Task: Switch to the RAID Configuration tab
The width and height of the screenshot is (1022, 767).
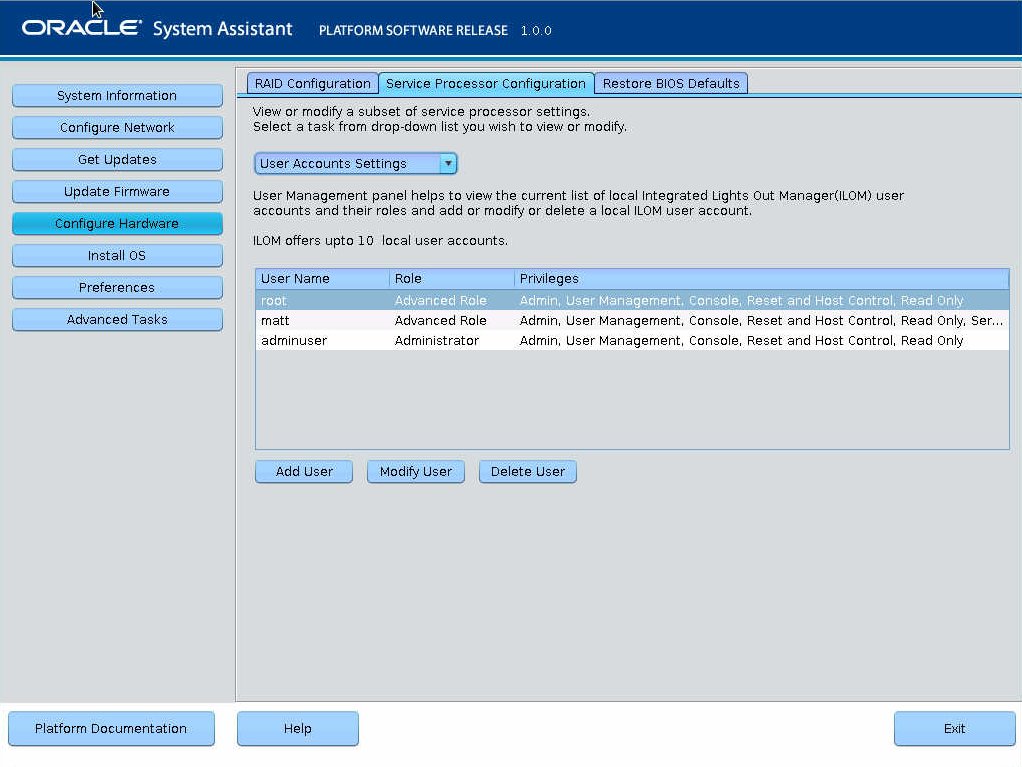Action: pos(312,83)
